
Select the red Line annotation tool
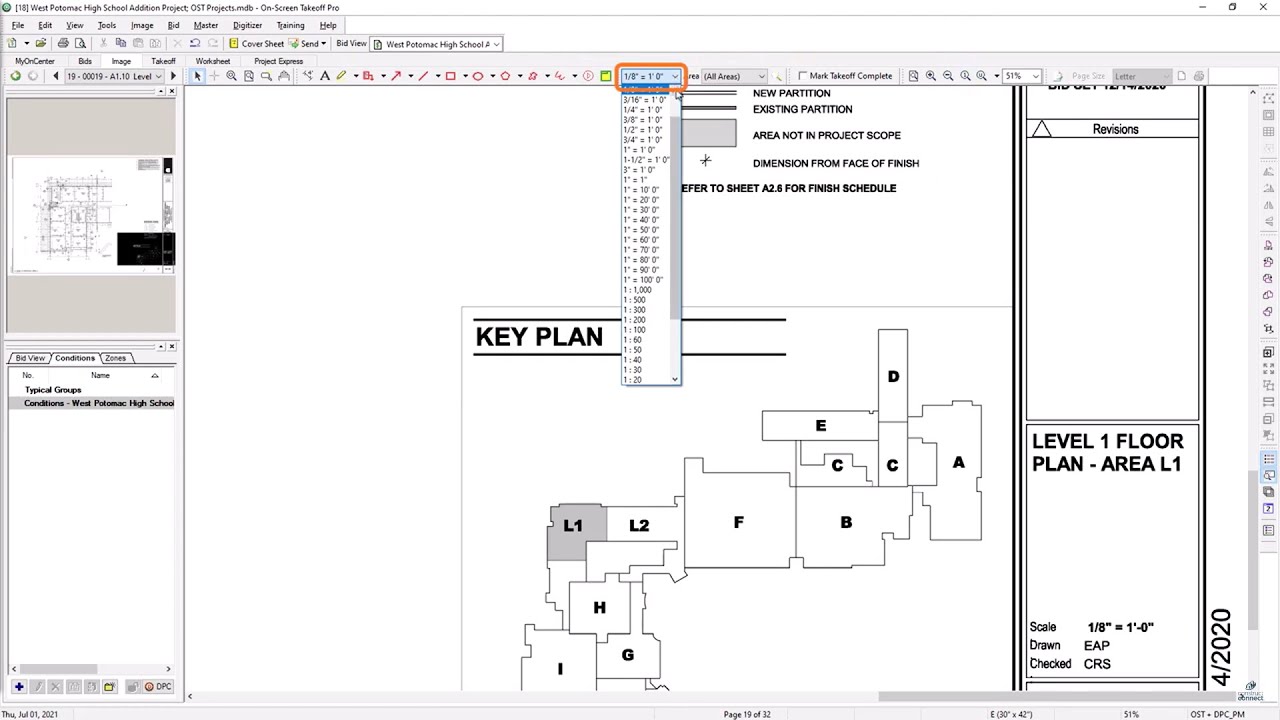[x=423, y=76]
